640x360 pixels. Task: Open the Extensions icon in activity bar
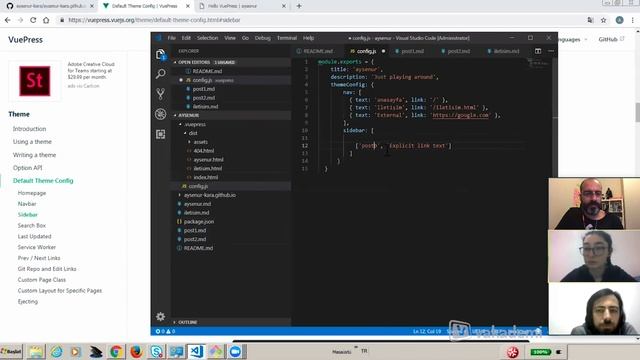click(160, 134)
